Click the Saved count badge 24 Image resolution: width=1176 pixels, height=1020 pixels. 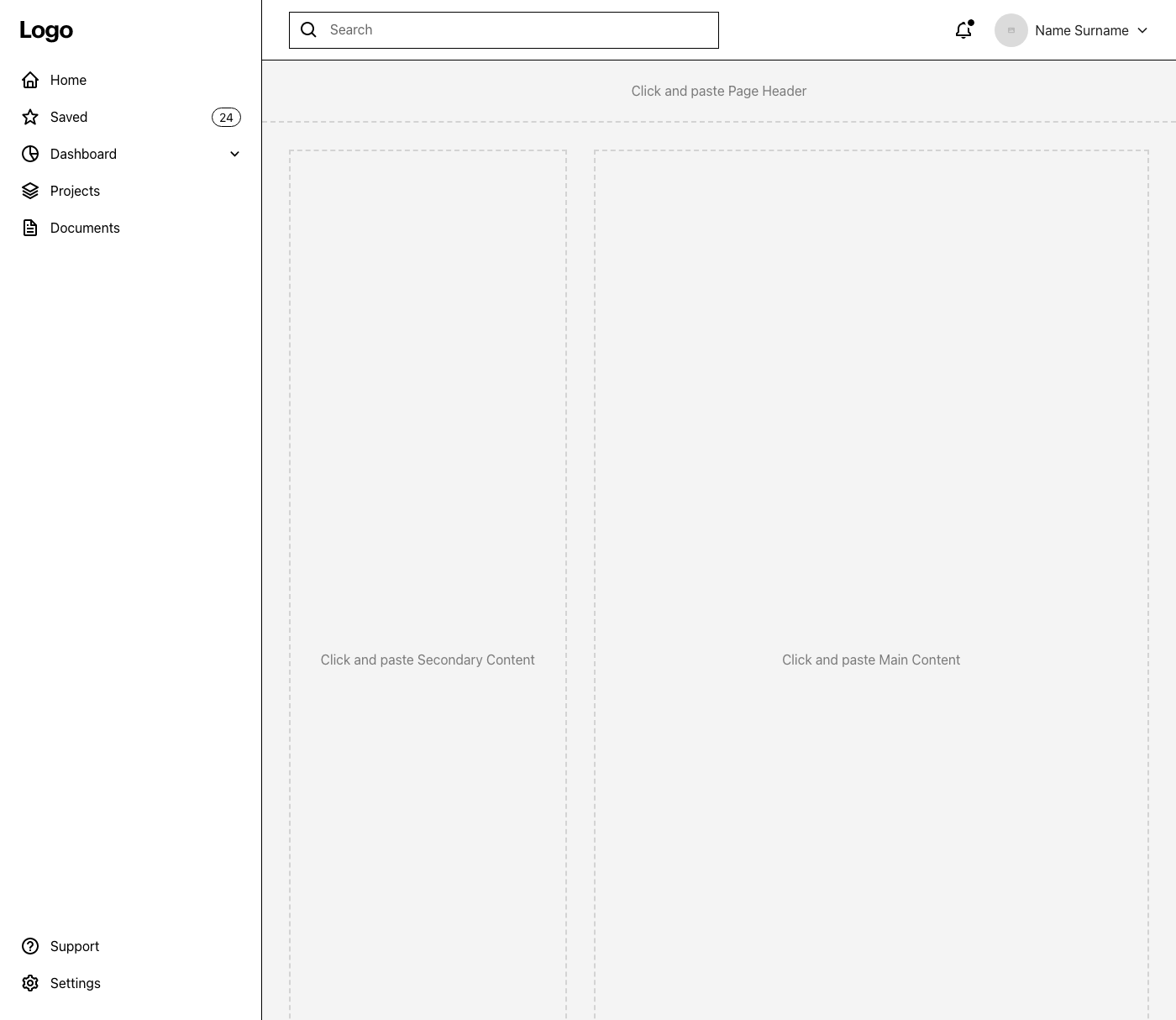pyautogui.click(x=226, y=118)
